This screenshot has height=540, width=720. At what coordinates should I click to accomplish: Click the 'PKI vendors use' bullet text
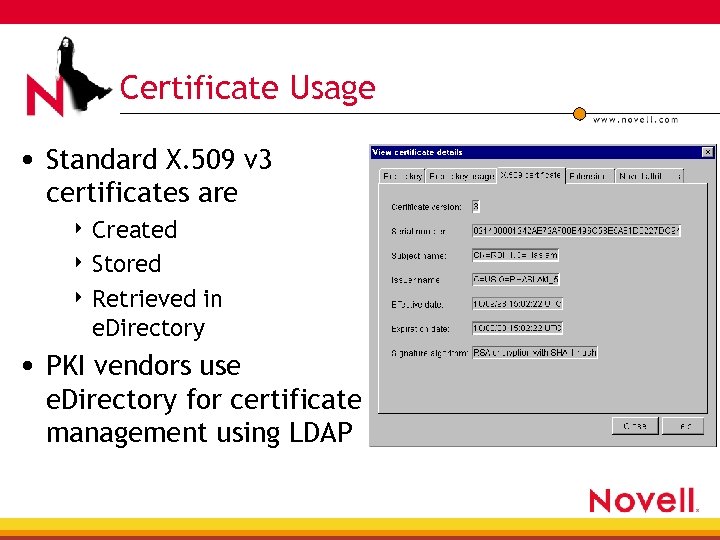[143, 366]
